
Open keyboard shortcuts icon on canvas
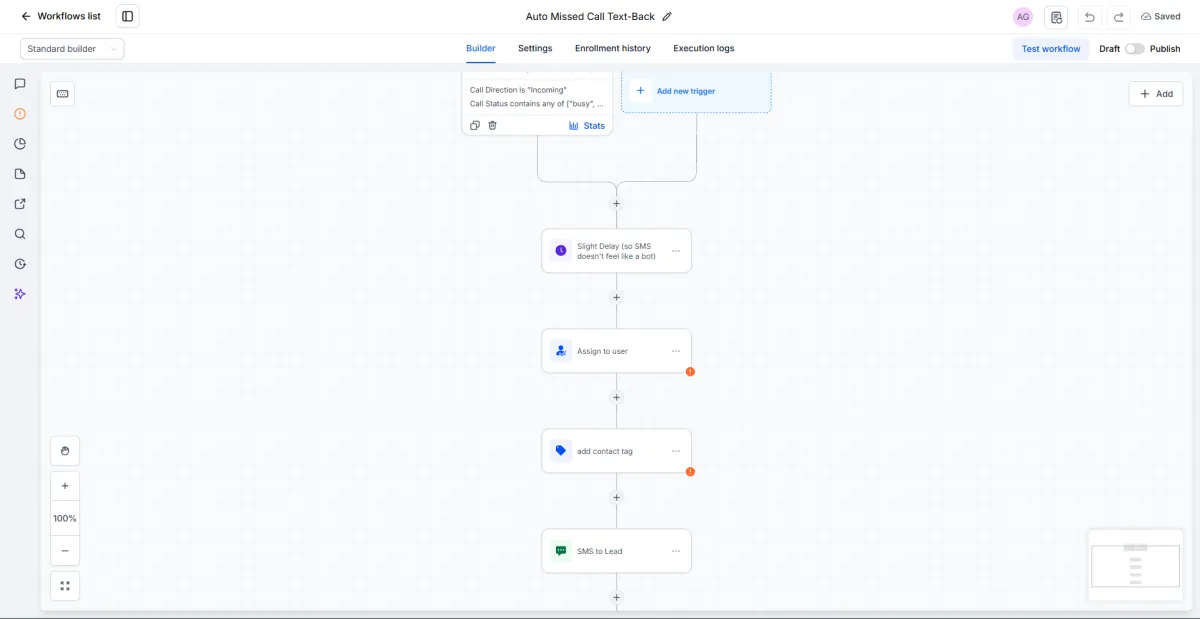point(62,93)
